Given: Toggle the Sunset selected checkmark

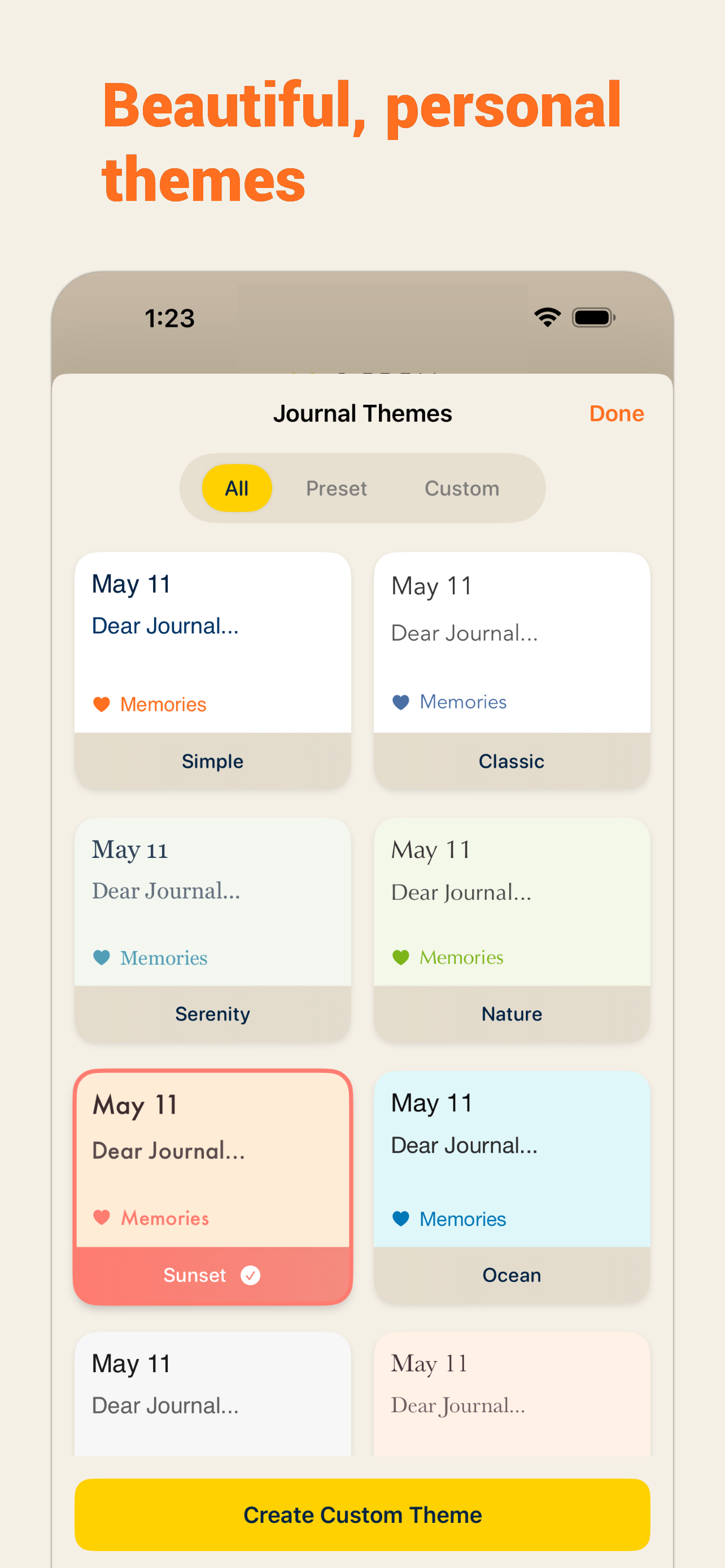Looking at the screenshot, I should (x=250, y=1275).
